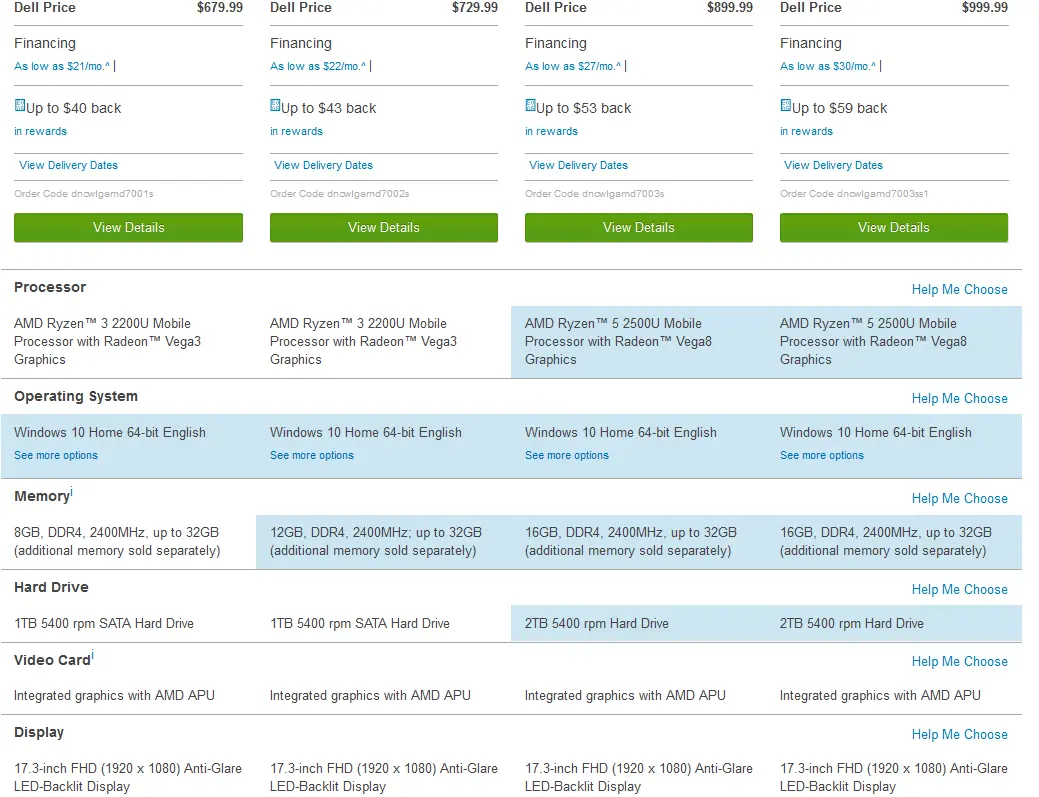Image resolution: width=1039 pixels, height=797 pixels.
Task: Select order code dncwlgamd7003s text
Action: (594, 193)
